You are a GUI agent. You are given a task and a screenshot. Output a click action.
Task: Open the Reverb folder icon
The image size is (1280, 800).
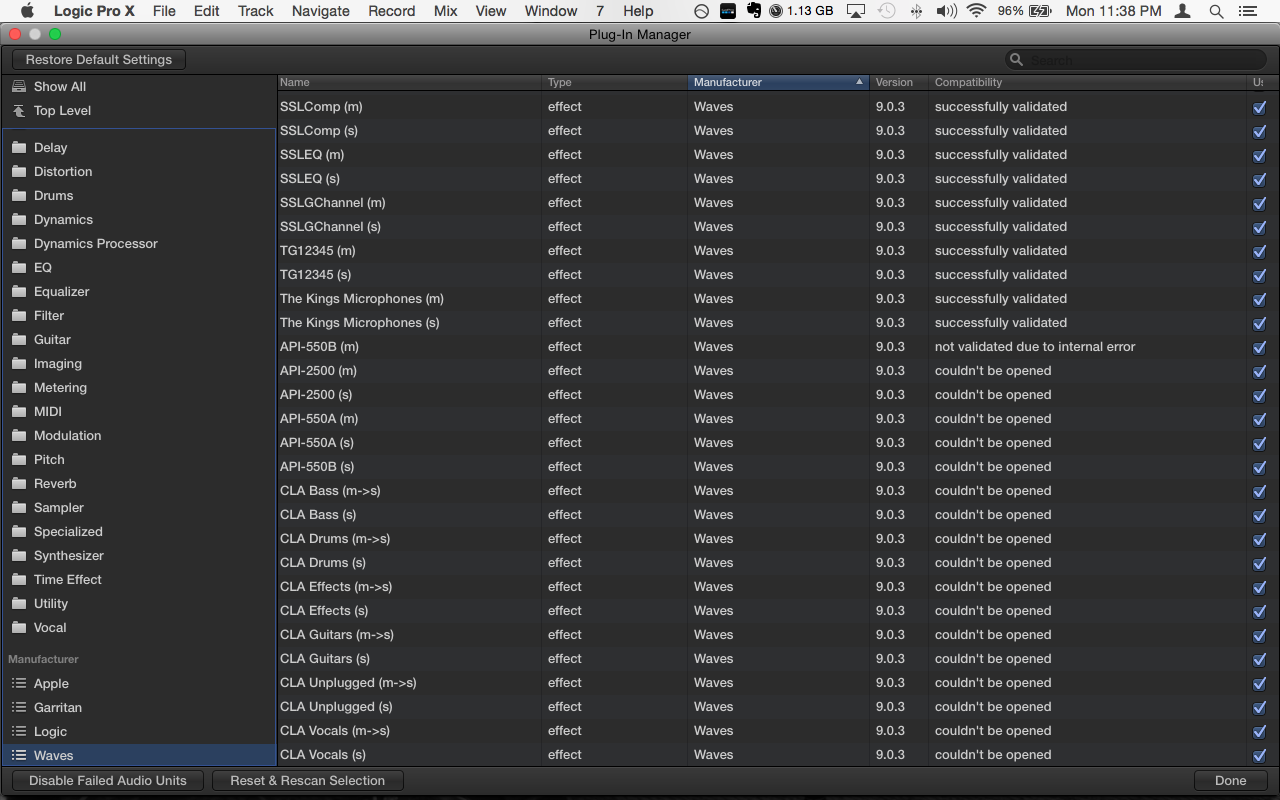[x=19, y=483]
